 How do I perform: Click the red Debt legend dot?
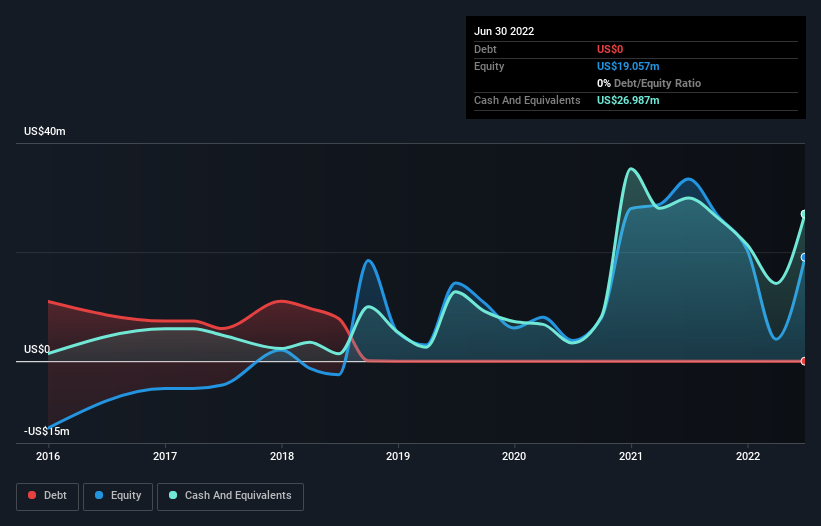click(x=32, y=495)
